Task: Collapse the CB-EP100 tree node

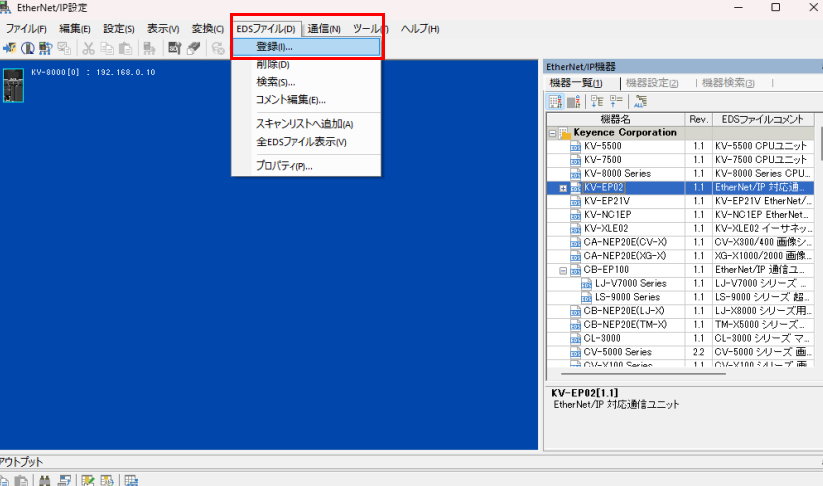Action: point(563,270)
